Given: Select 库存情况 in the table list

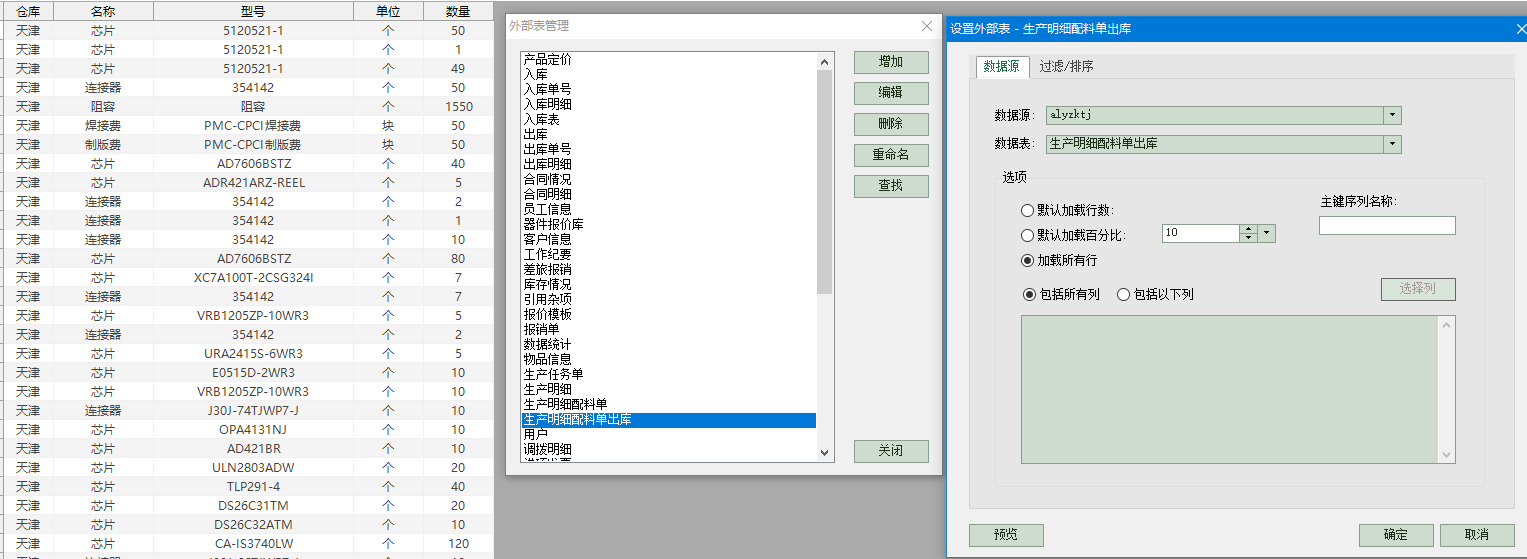Looking at the screenshot, I should pos(668,284).
